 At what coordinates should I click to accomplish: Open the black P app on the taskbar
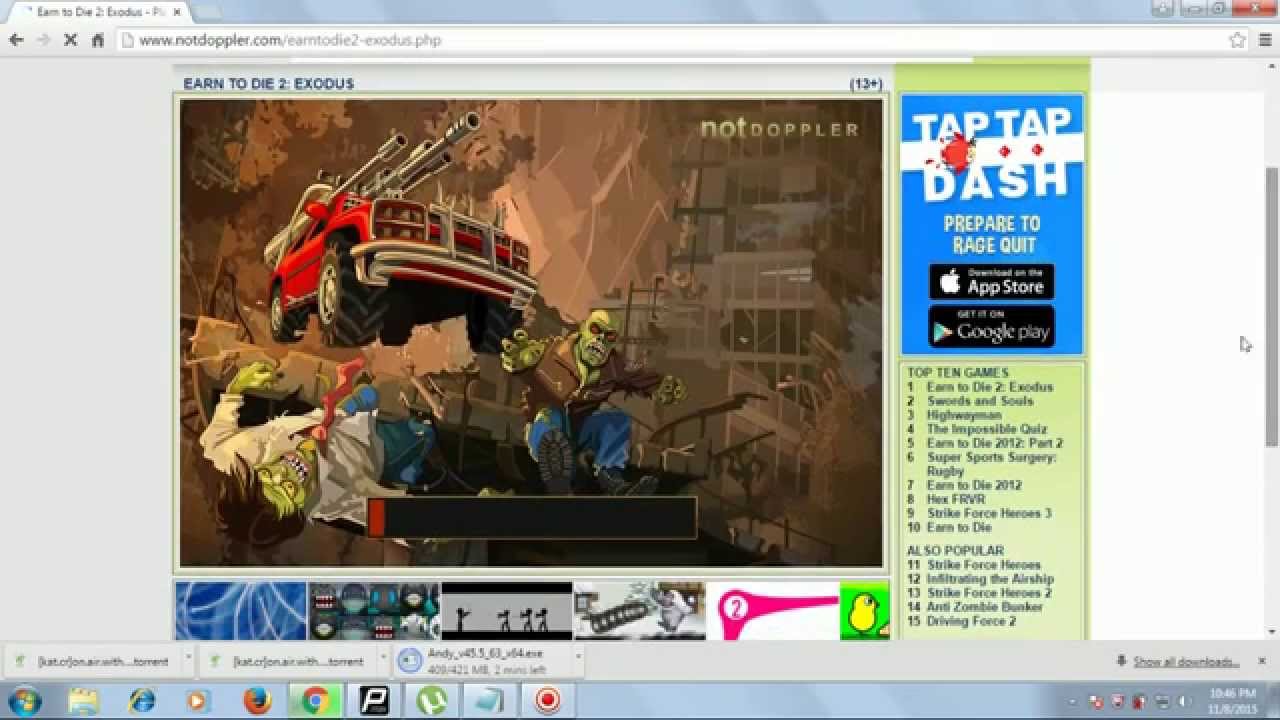pyautogui.click(x=374, y=701)
